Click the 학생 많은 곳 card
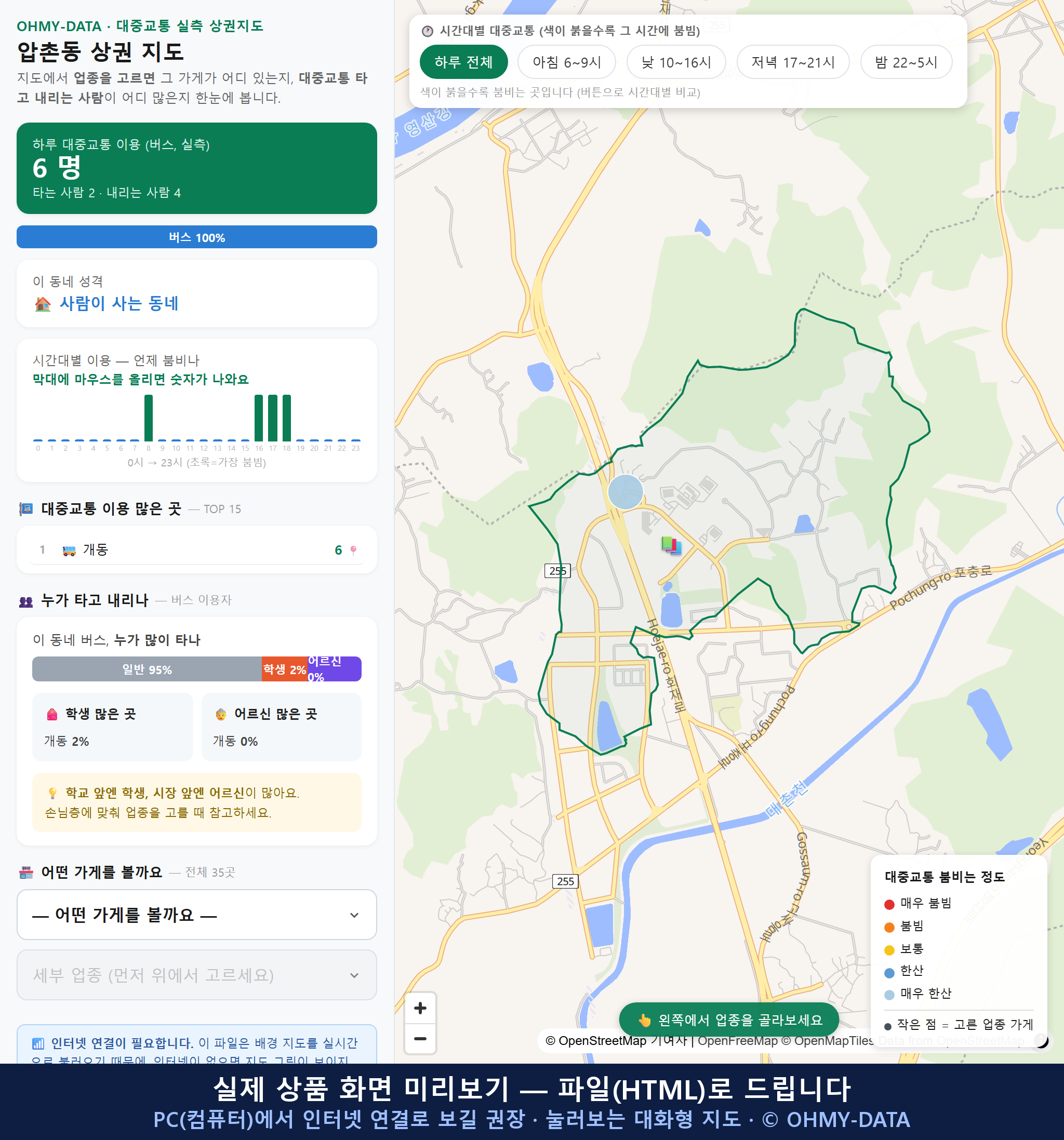 point(112,727)
